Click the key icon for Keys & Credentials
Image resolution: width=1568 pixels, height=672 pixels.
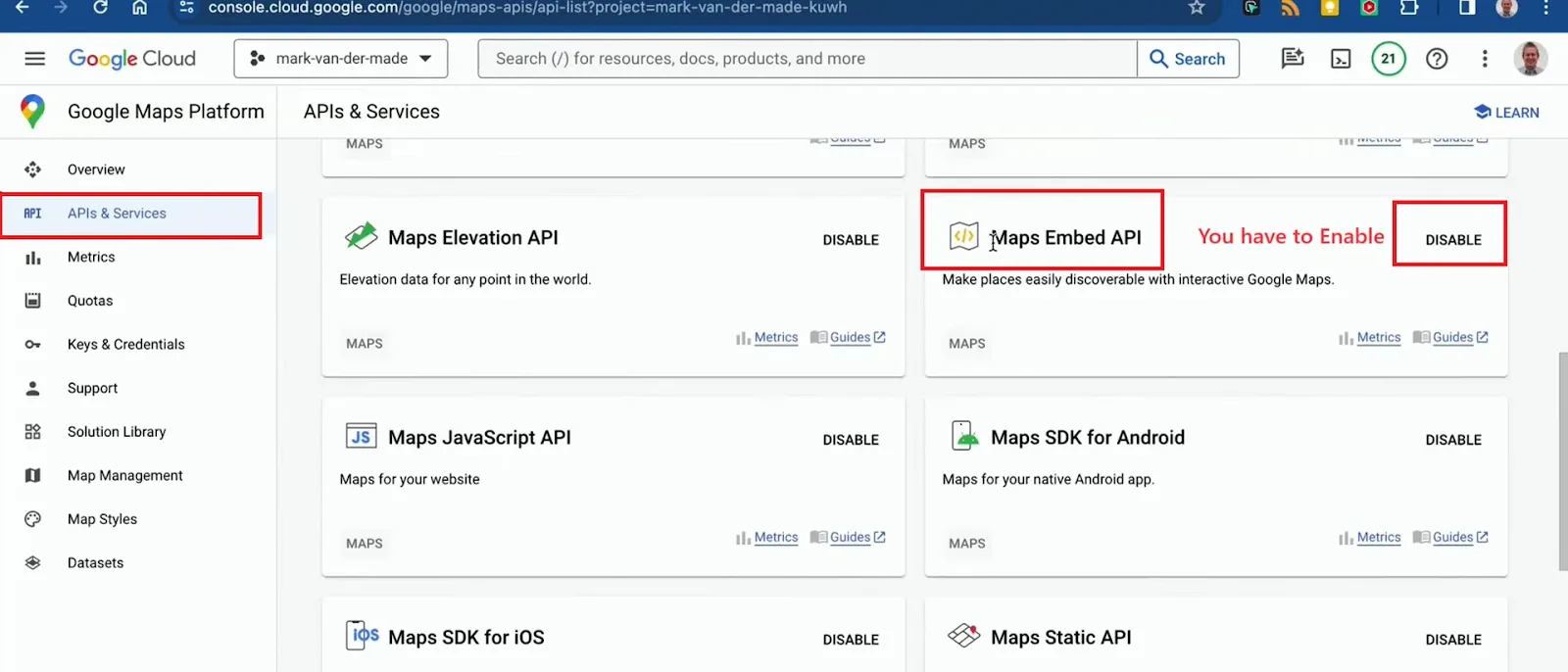point(32,345)
